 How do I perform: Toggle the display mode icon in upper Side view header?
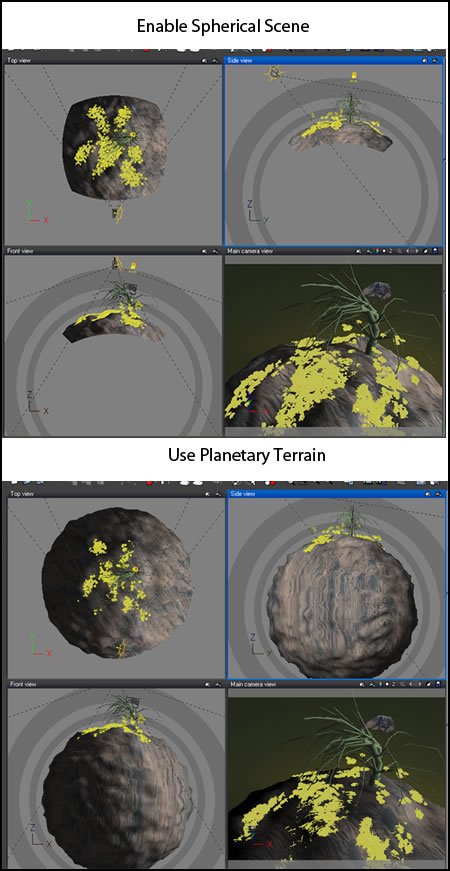tap(425, 60)
